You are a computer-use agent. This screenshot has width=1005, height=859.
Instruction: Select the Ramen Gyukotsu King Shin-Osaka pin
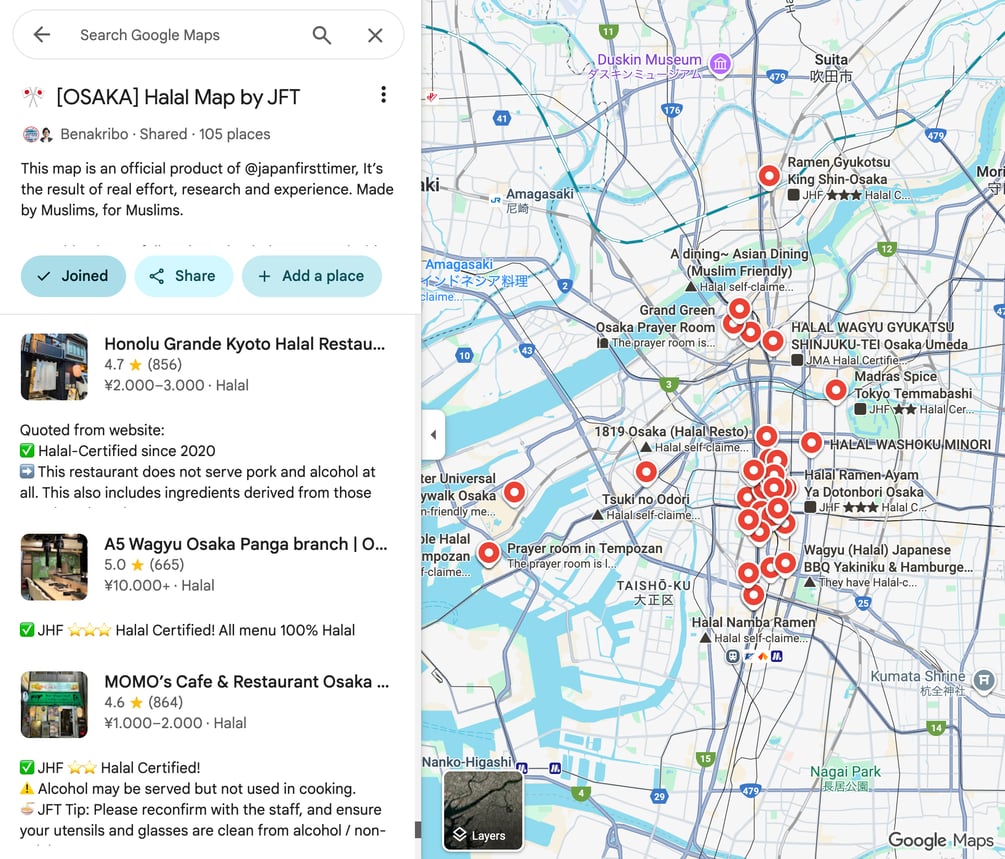click(769, 175)
